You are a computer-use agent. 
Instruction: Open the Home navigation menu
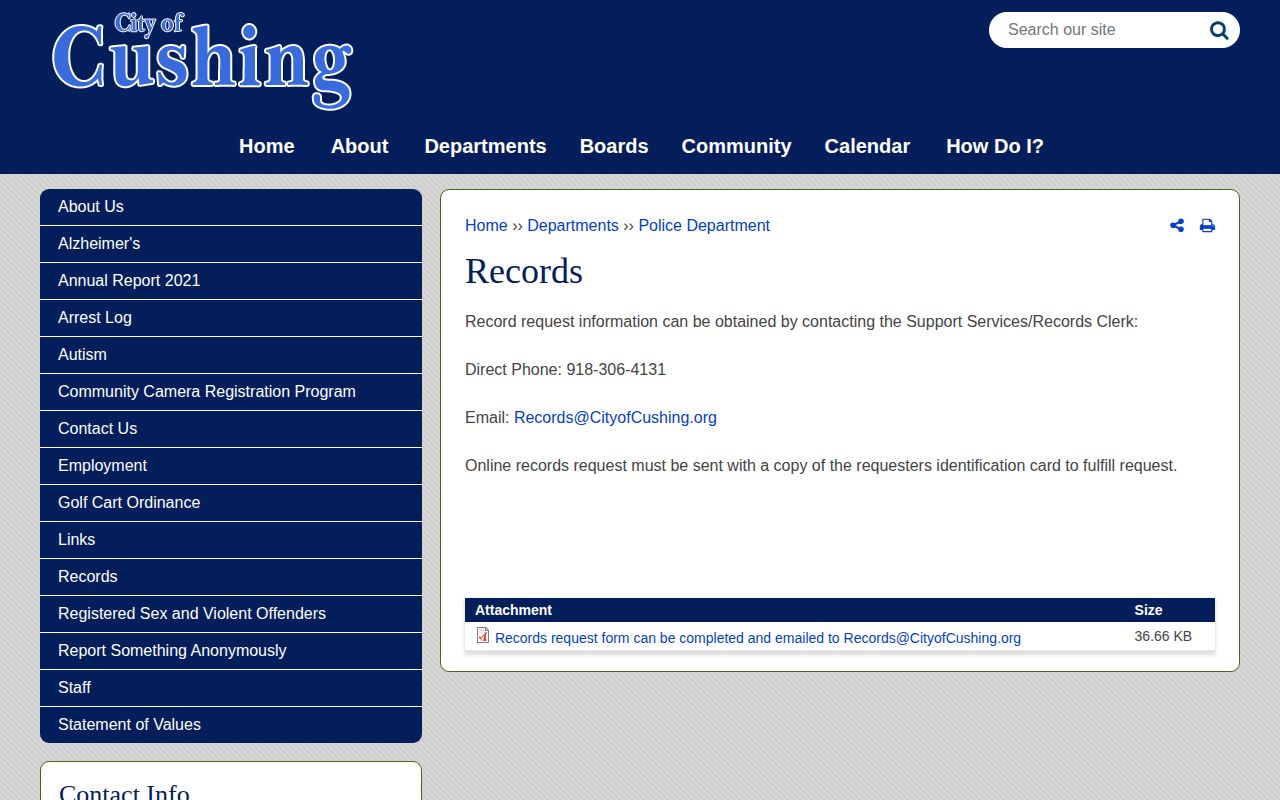[x=267, y=146]
